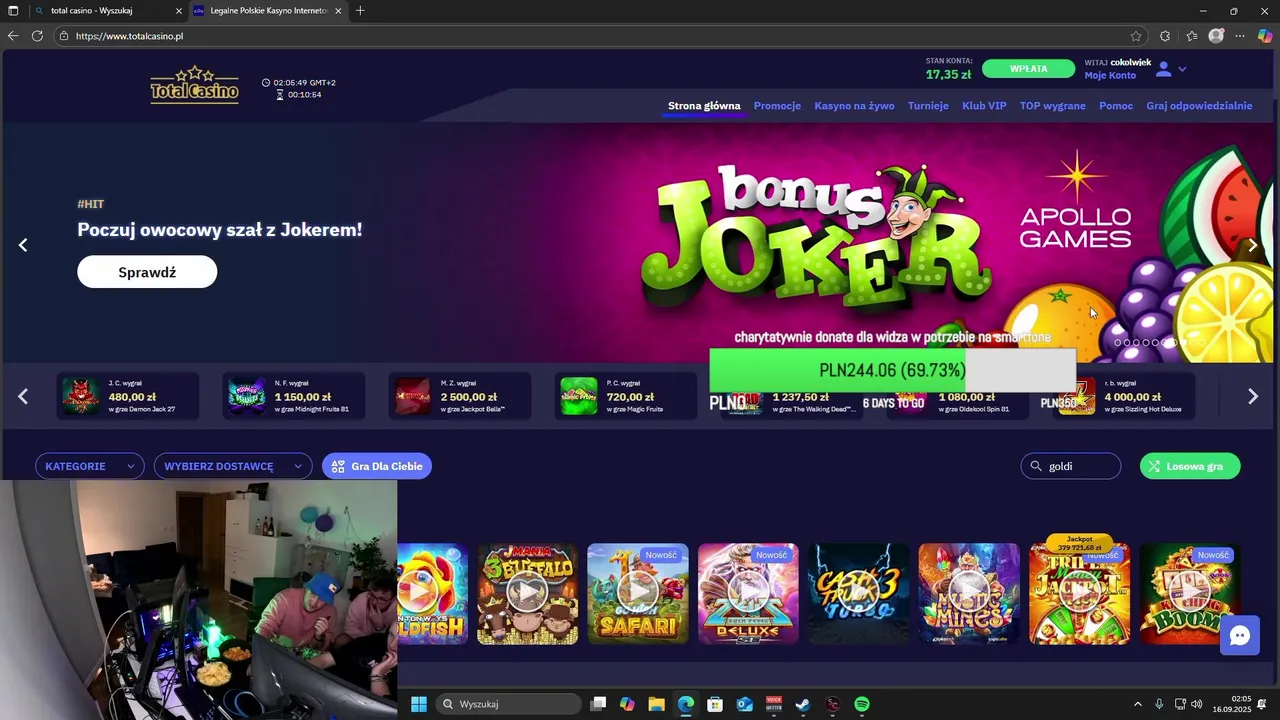Open Magic Fruits winner card
The height and width of the screenshot is (720, 1280).
626,396
